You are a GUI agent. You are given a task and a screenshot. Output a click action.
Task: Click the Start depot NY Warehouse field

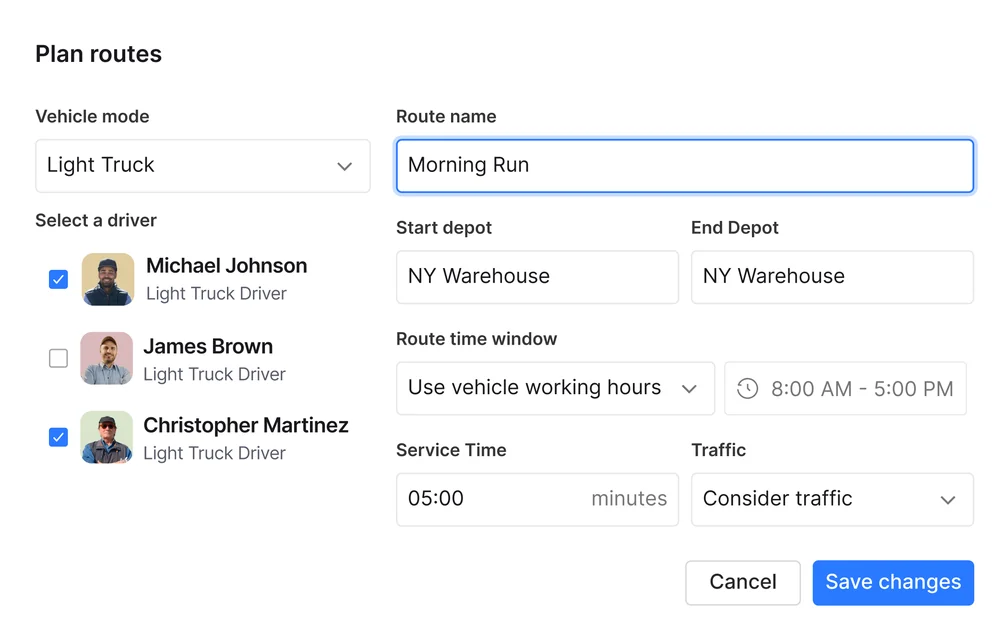(x=537, y=277)
